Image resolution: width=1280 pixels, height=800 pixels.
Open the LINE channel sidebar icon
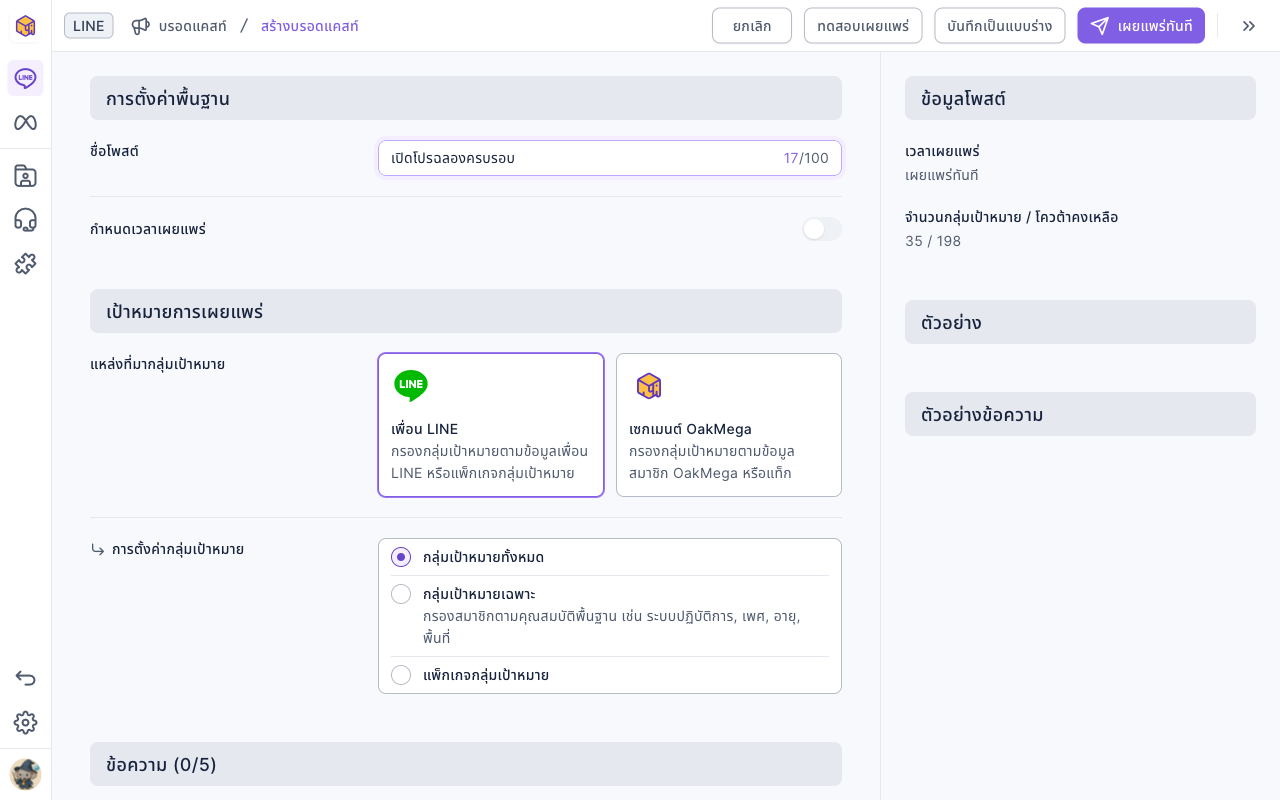coord(25,78)
